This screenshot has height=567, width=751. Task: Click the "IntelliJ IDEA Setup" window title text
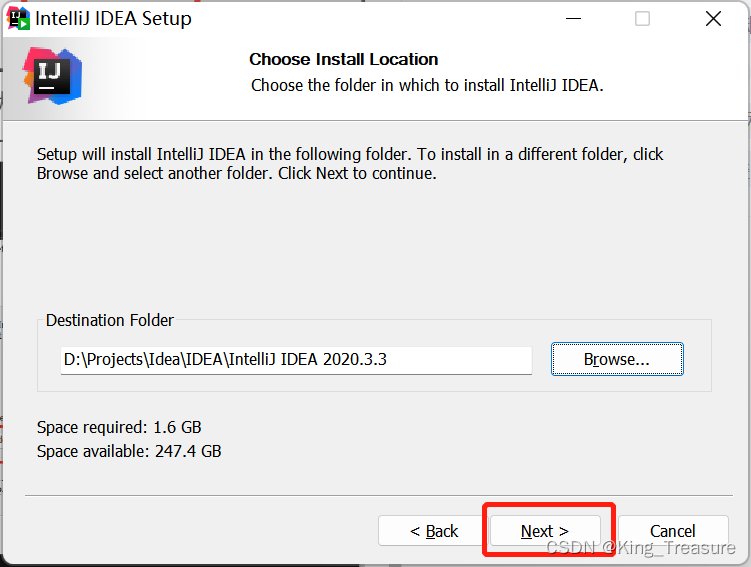click(x=114, y=19)
